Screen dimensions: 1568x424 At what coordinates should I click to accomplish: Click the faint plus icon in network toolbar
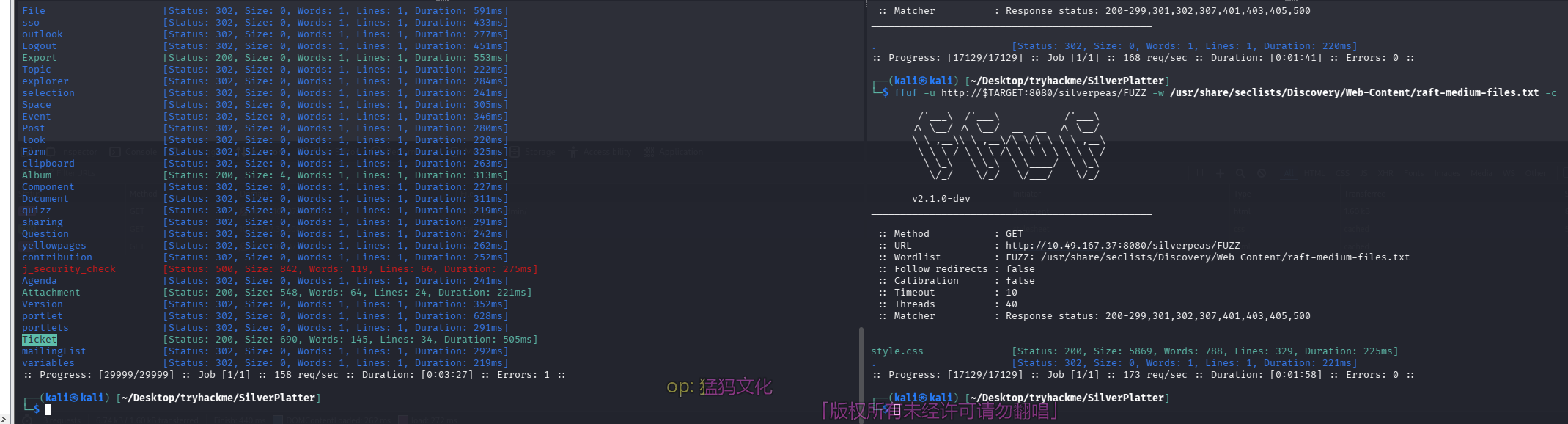[1220, 174]
